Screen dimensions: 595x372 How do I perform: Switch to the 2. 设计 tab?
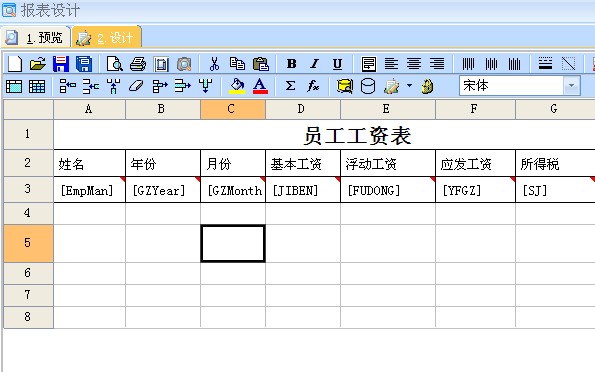[107, 37]
